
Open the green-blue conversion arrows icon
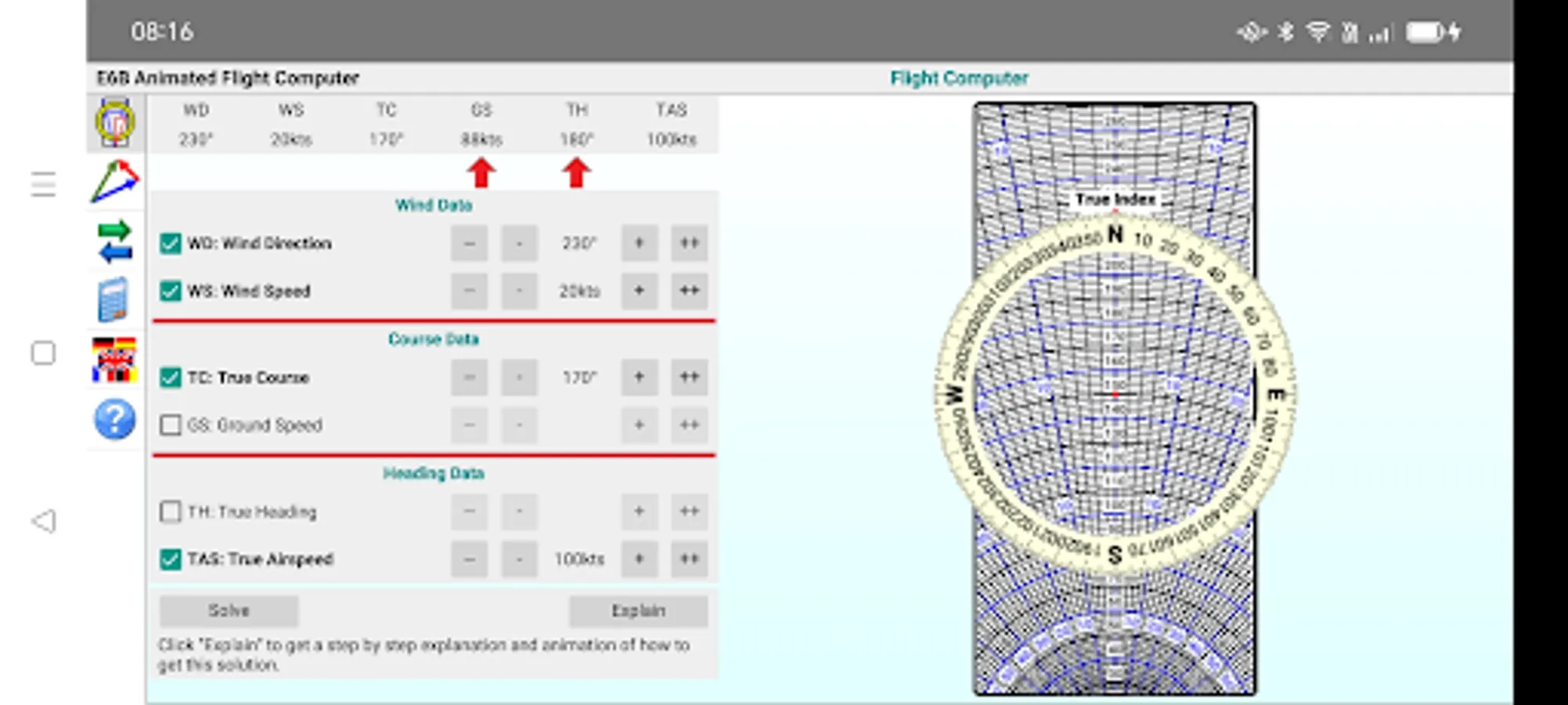115,241
